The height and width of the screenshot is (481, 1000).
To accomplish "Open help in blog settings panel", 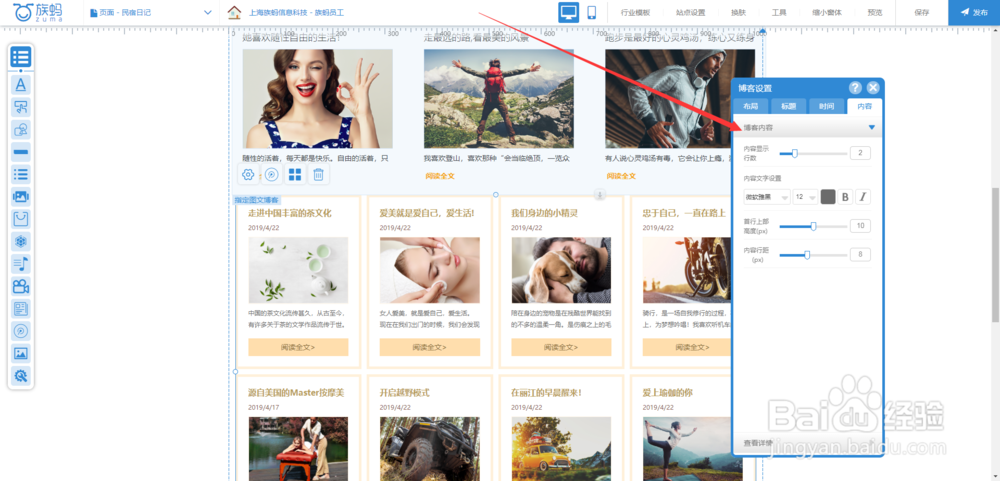I will pos(855,88).
